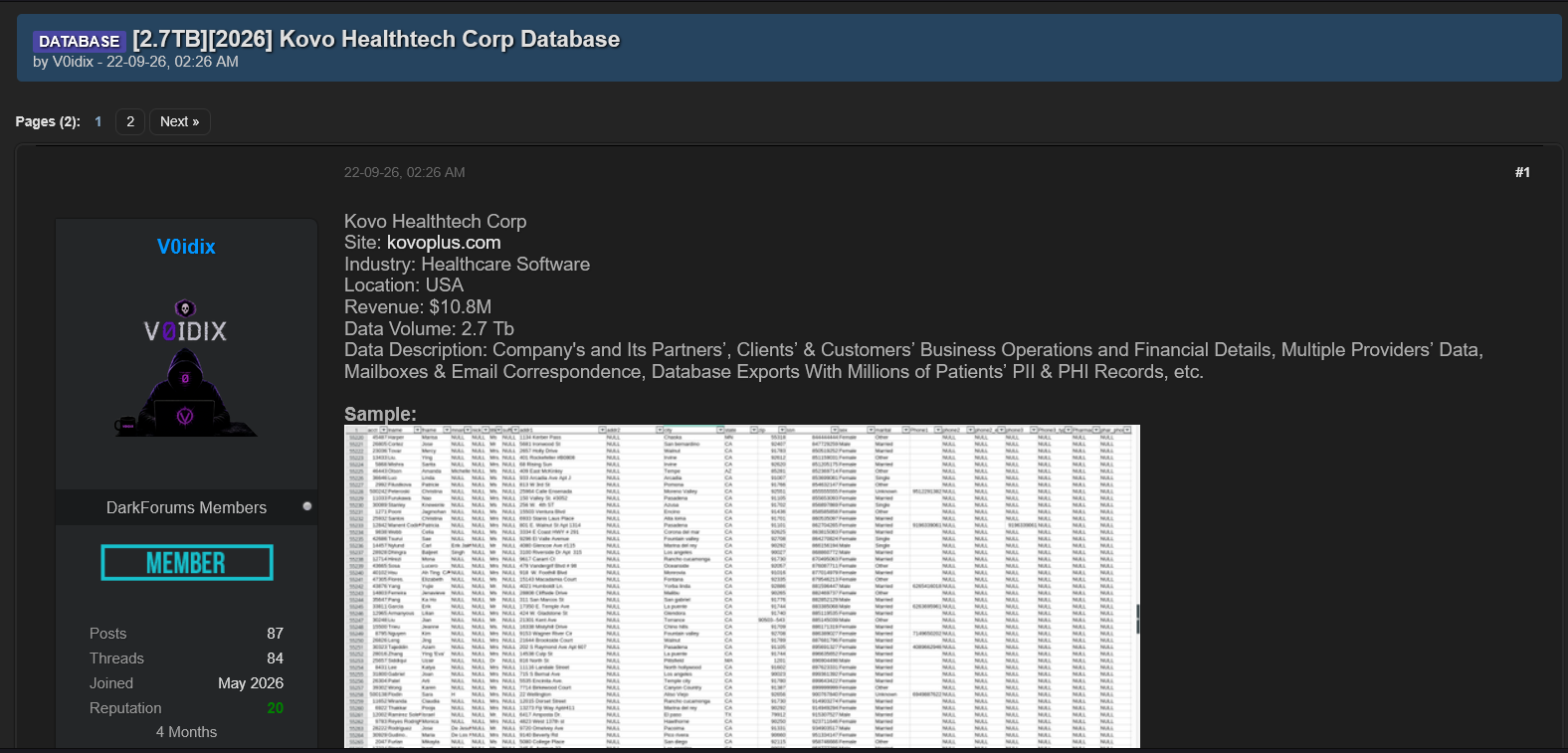Click the 'Location: USA' line
Image resolution: width=1568 pixels, height=753 pixels.
coord(404,285)
